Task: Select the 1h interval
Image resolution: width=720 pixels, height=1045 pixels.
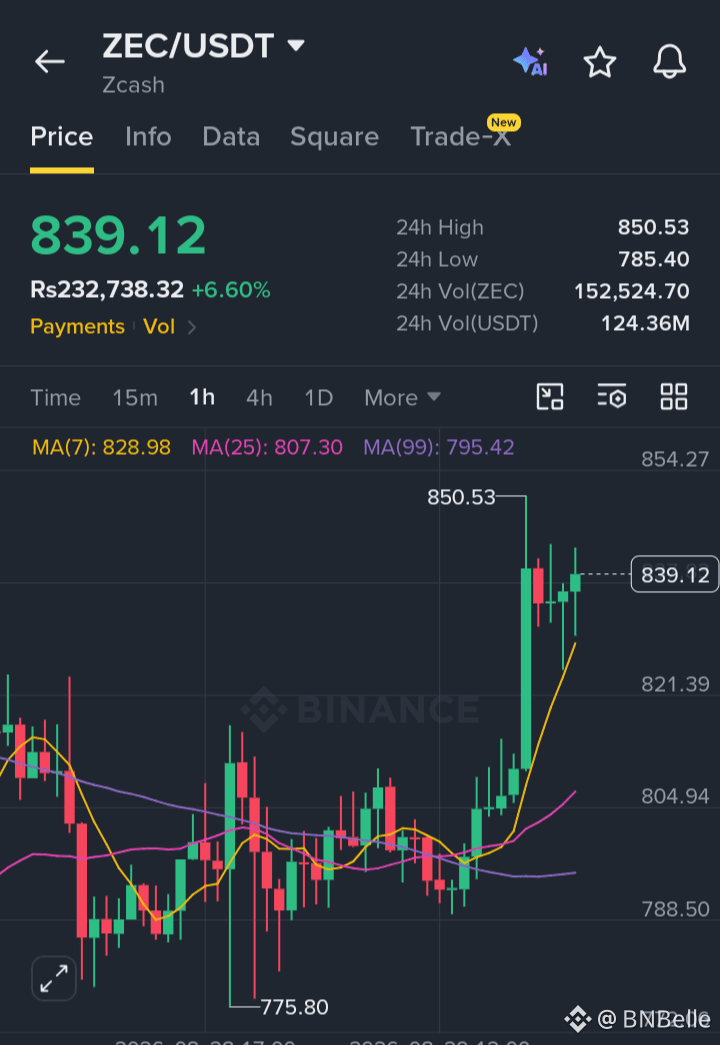Action: (202, 398)
